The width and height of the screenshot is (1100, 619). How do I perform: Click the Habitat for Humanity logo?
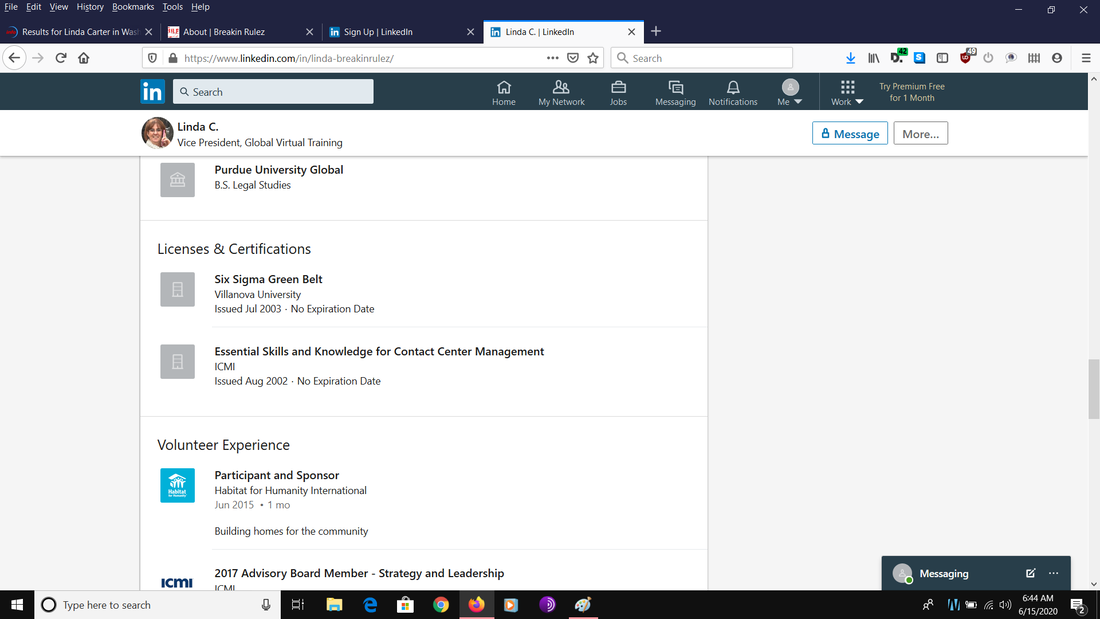177,485
